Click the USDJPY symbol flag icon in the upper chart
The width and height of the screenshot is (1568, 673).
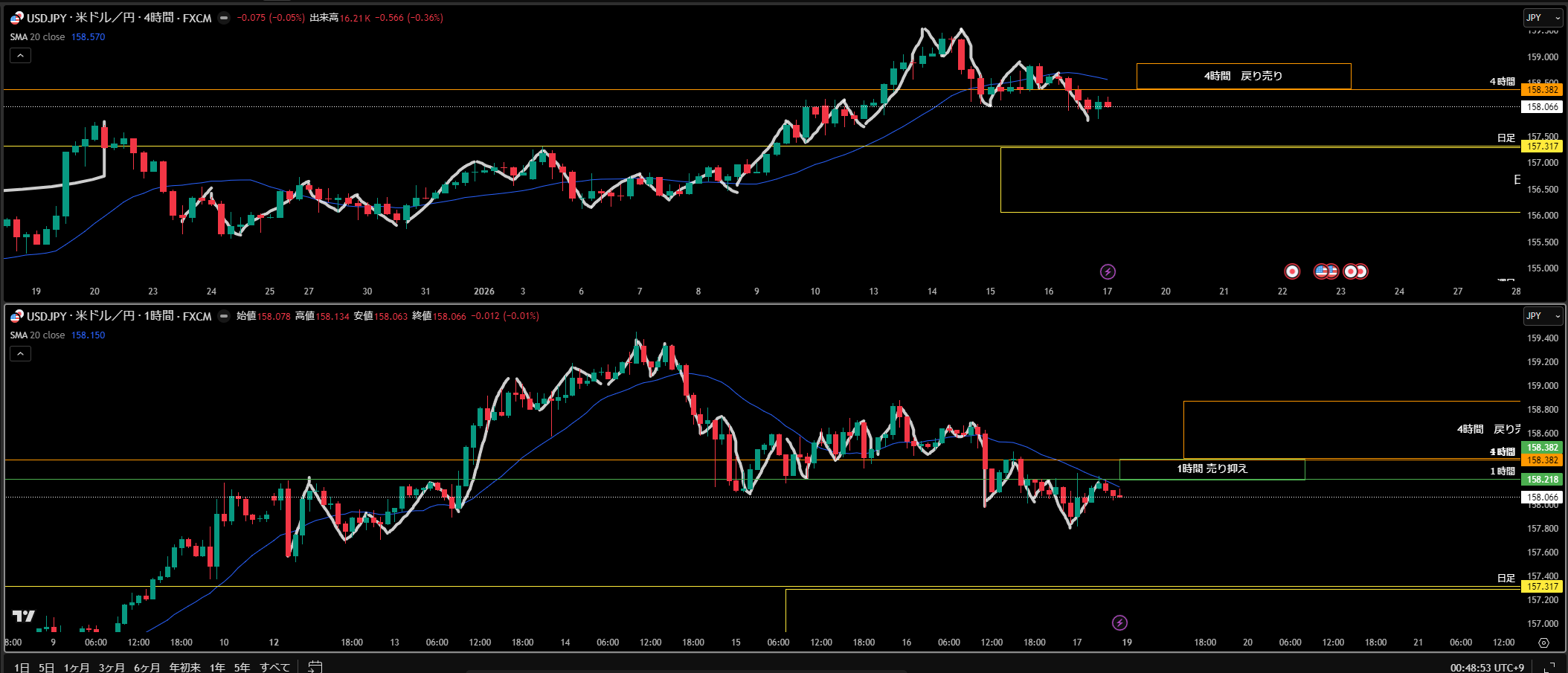[16, 18]
